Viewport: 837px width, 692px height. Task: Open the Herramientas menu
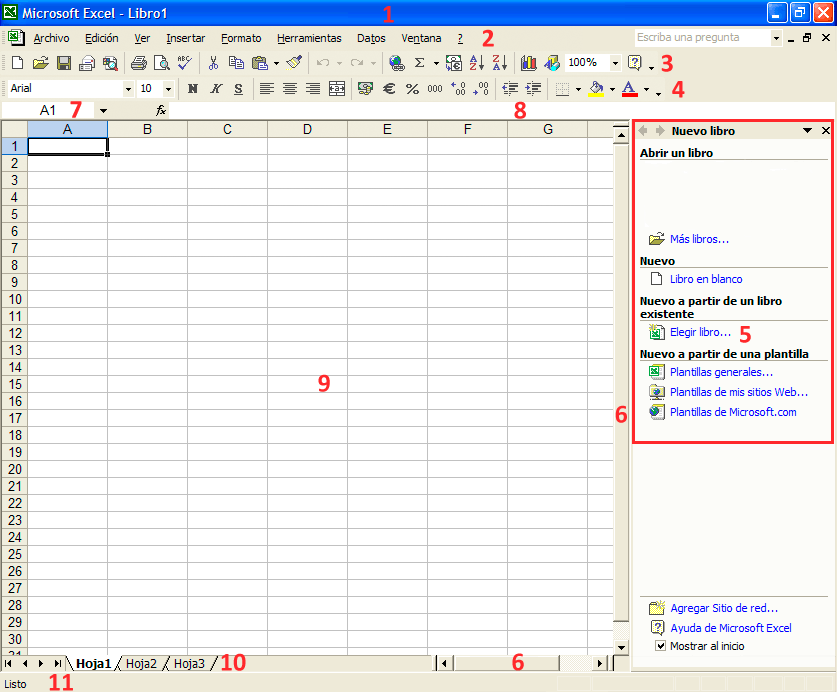click(309, 38)
